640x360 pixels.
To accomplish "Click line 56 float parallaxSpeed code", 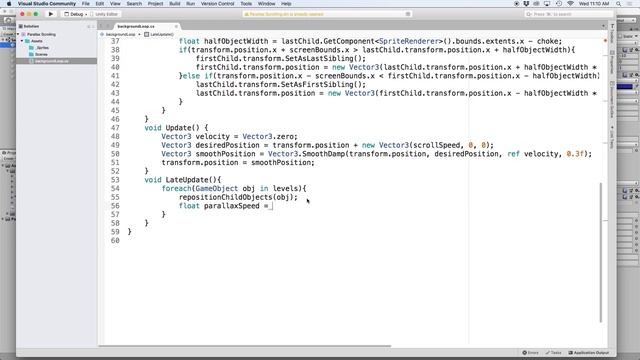I will [224, 206].
